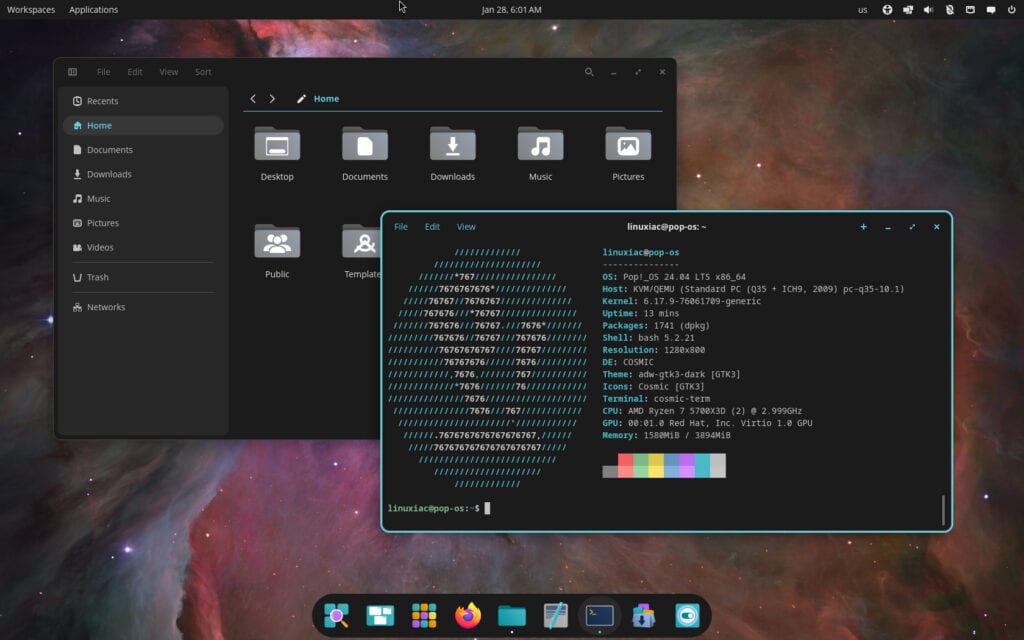This screenshot has width=1024, height=640.
Task: Launch the terminal emulator from the dock
Action: pos(598,615)
